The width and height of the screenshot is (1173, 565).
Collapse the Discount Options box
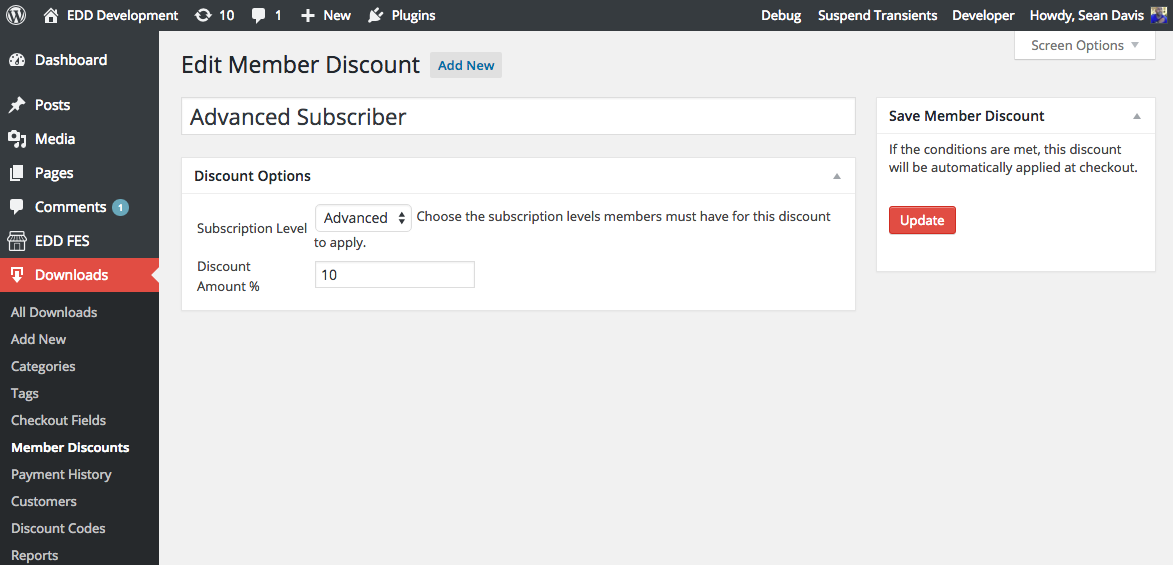pos(836,176)
